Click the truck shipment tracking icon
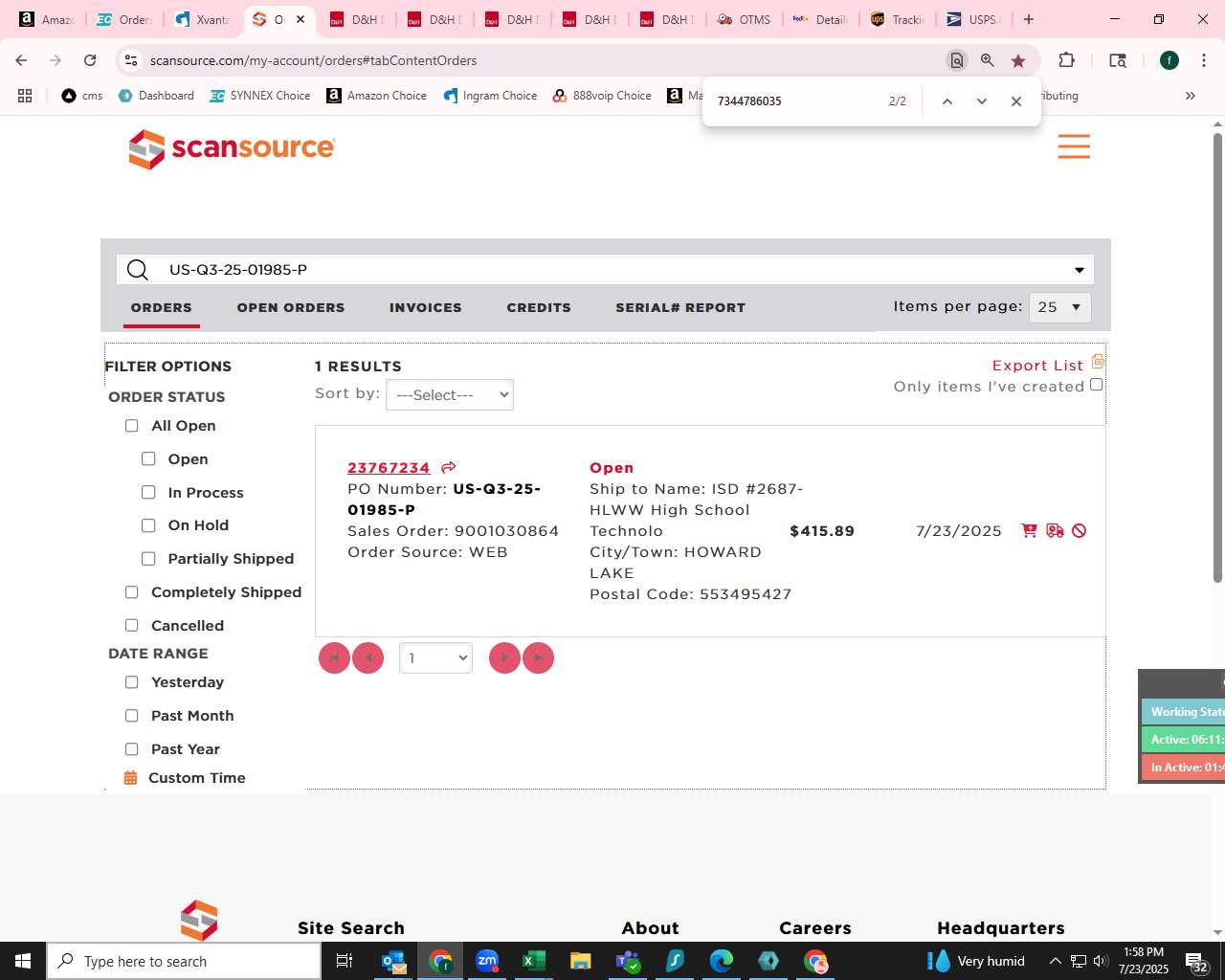 tap(1055, 530)
